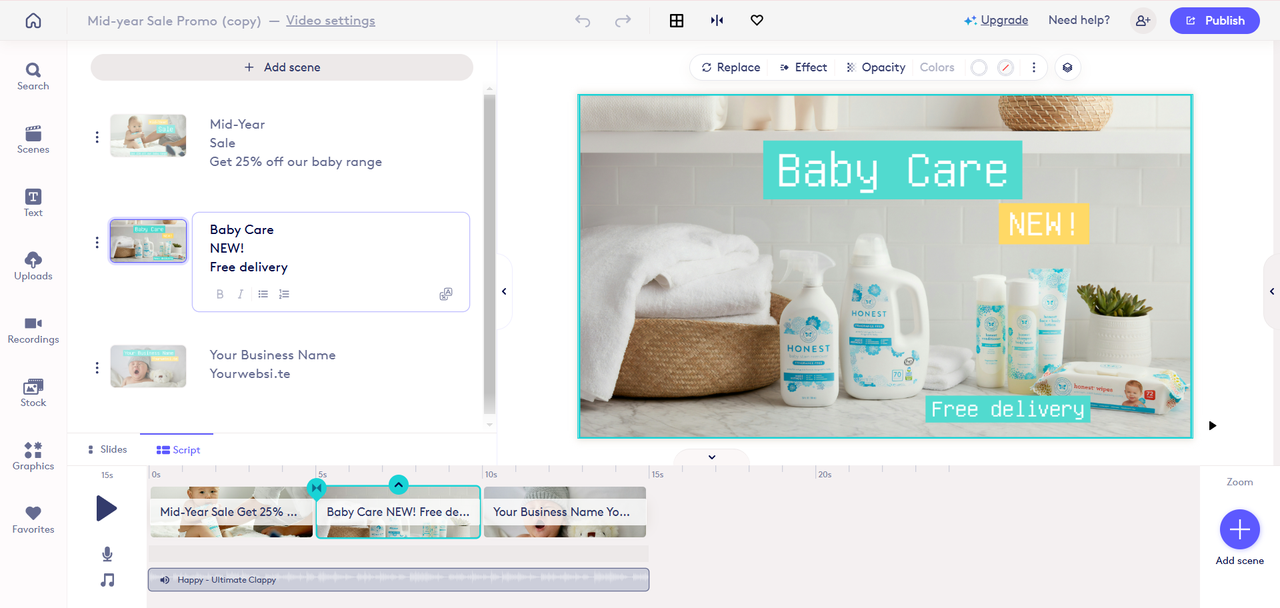The height and width of the screenshot is (608, 1280).
Task: Click the flip/mirror icon in the top bar
Action: [x=717, y=20]
